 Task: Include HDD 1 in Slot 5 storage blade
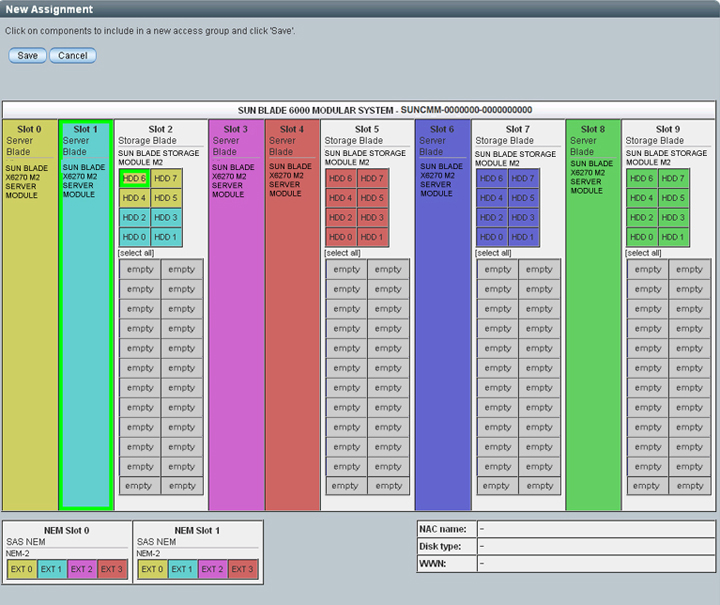click(372, 237)
